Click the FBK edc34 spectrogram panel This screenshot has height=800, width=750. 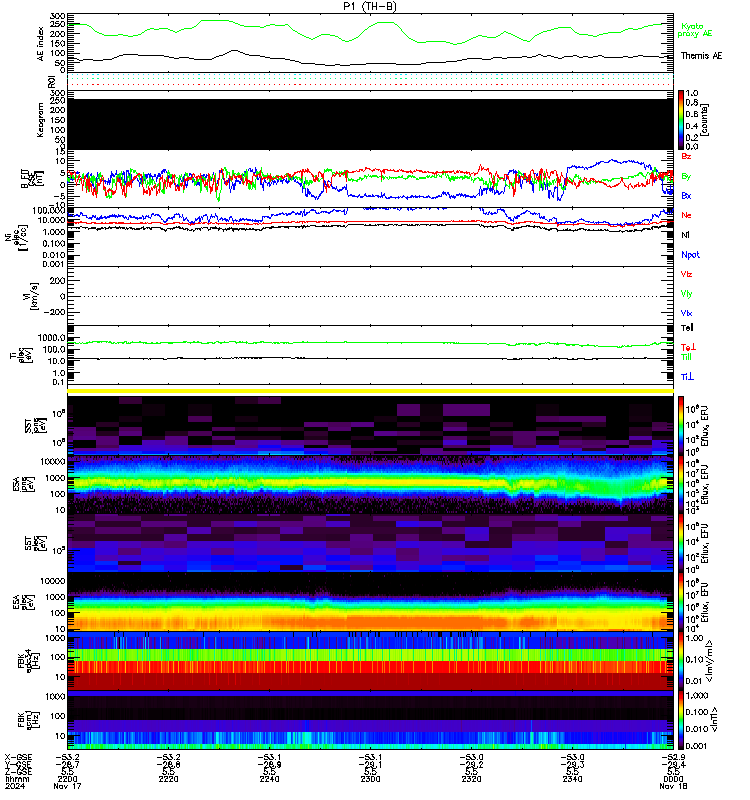370,660
